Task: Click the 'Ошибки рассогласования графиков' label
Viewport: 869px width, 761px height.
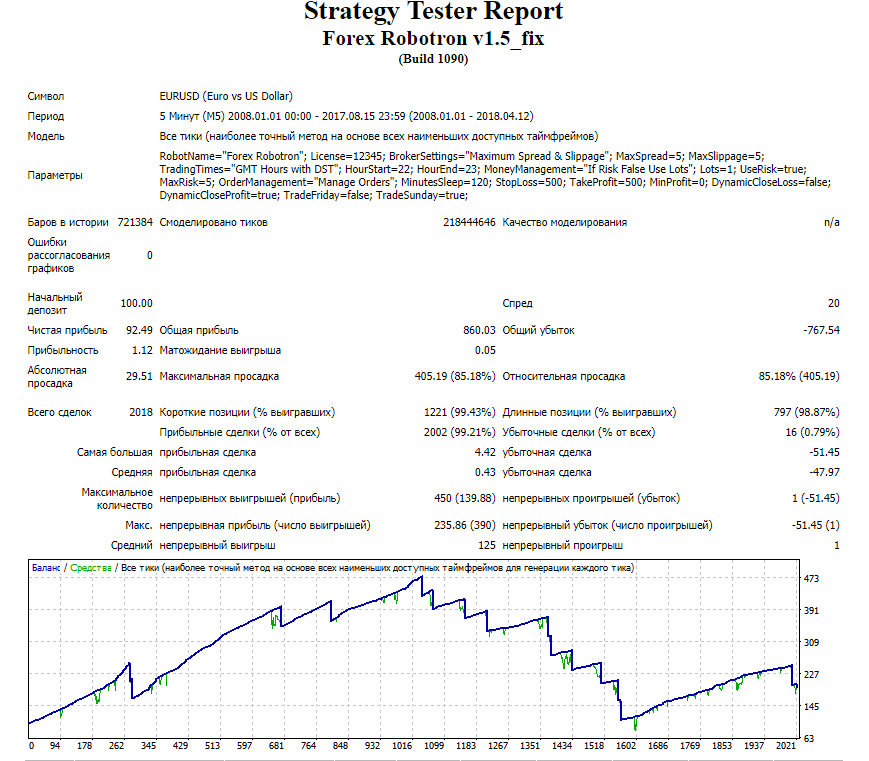Action: click(x=69, y=256)
